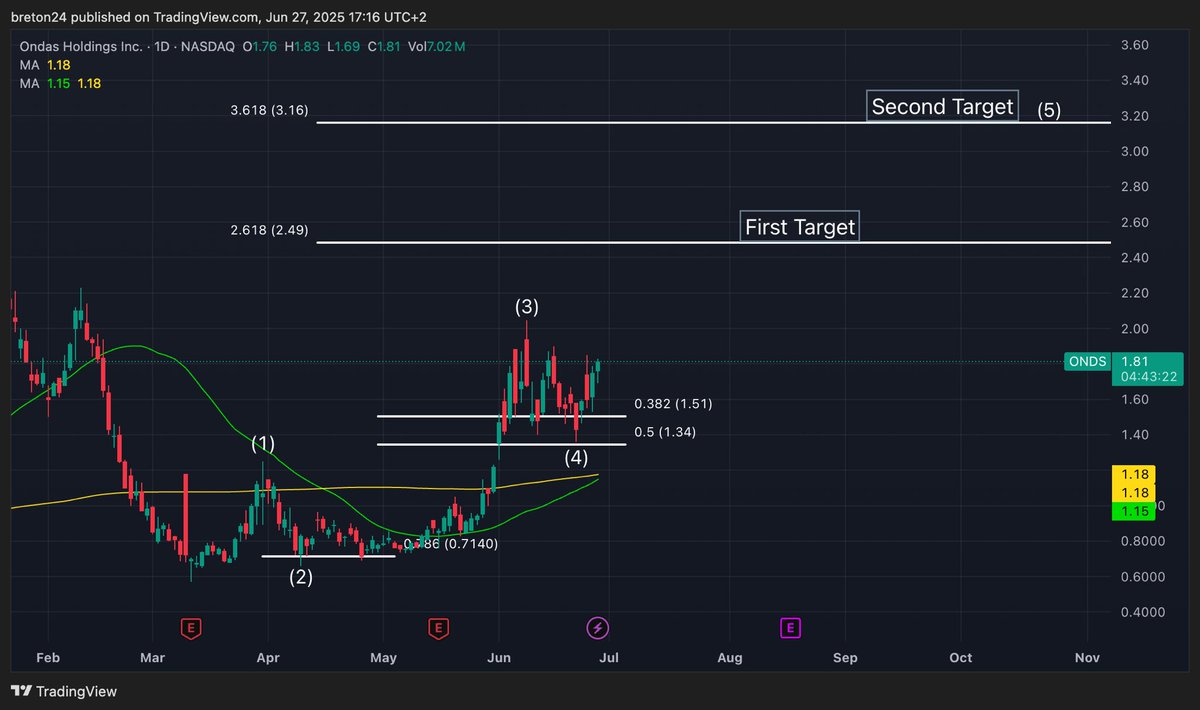Image resolution: width=1200 pixels, height=710 pixels.
Task: Click the 0.5 (1.34) retracement label
Action: click(664, 432)
